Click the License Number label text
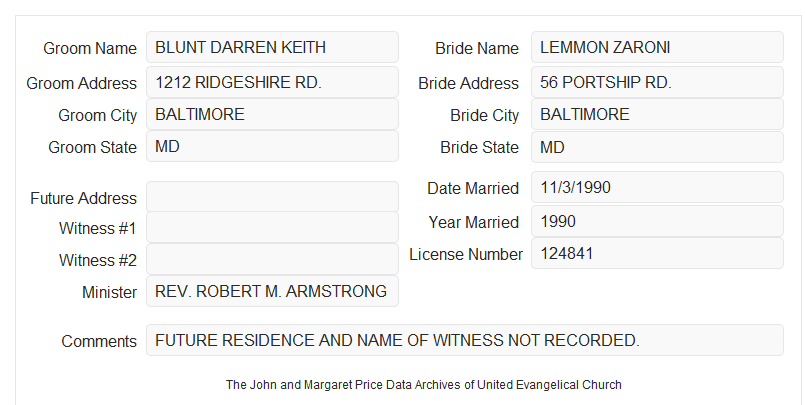Screen dimensions: 805x405 466,255
